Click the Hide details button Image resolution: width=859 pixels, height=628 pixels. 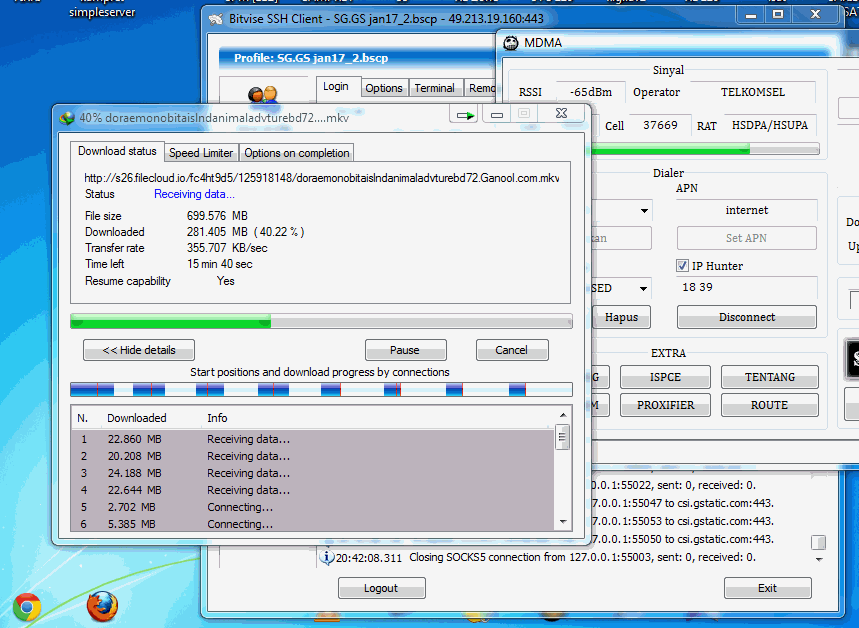point(139,350)
